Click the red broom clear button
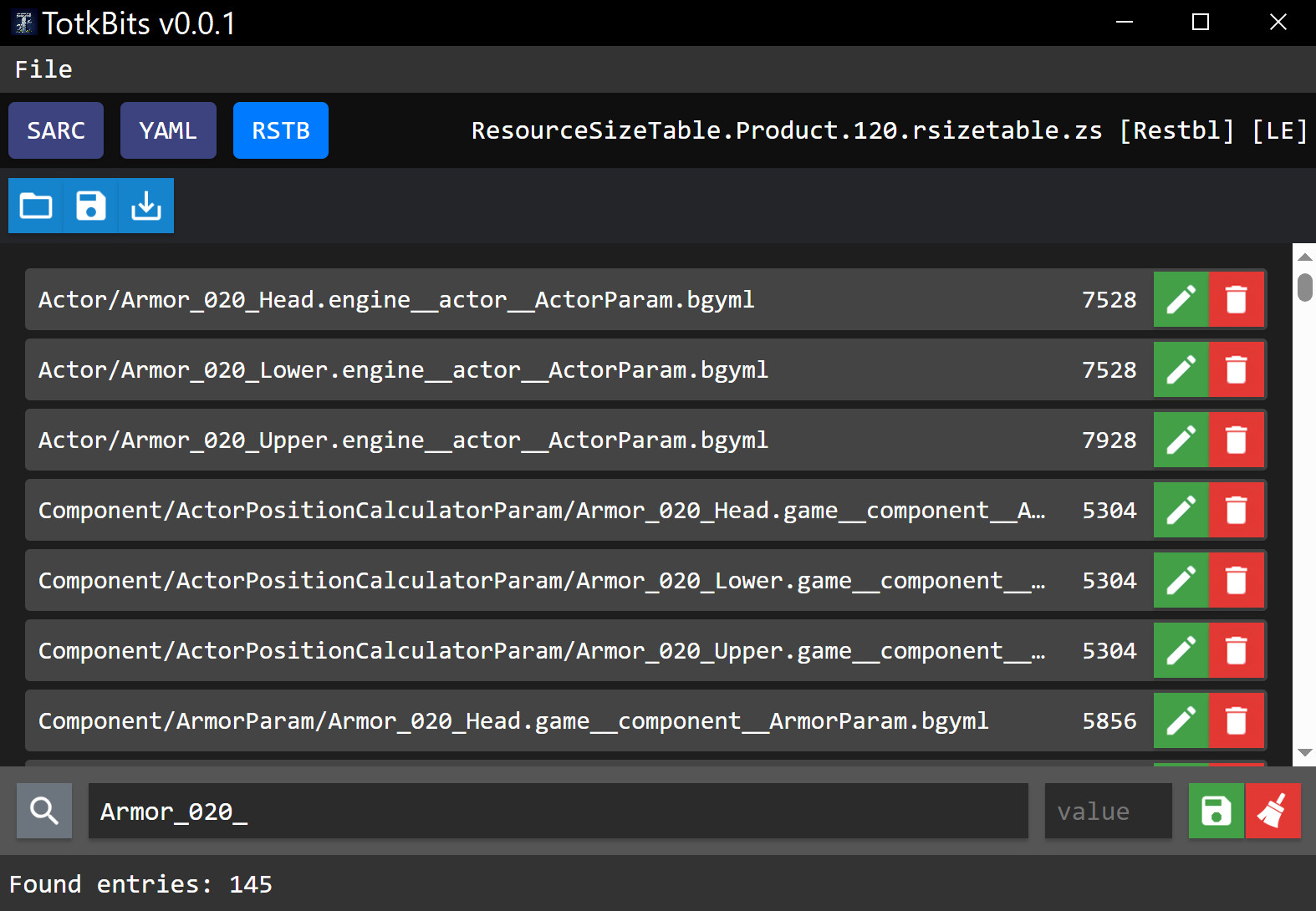Viewport: 1316px width, 911px height. (x=1273, y=811)
